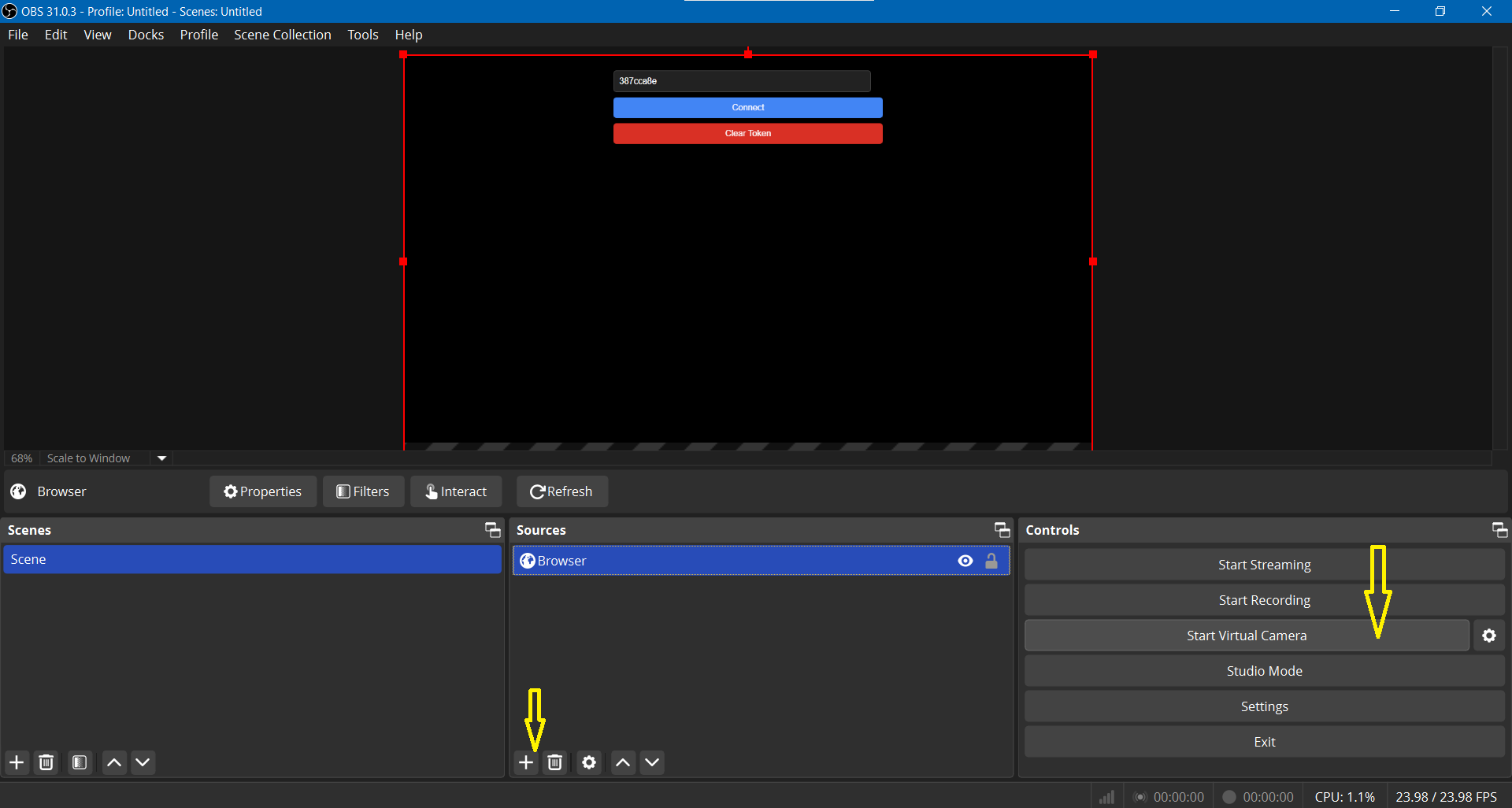
Task: Click vertical scrollbar beside preview
Action: tap(1500, 248)
